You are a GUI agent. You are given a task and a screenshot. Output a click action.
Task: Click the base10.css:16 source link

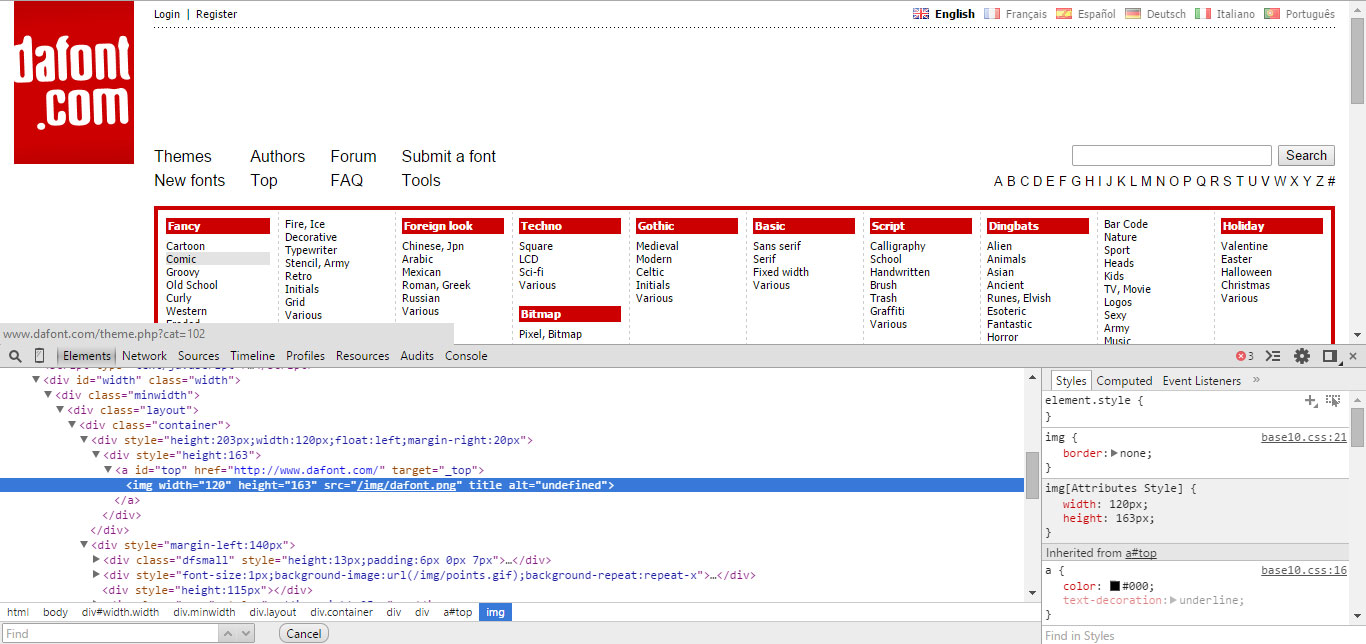point(1304,570)
